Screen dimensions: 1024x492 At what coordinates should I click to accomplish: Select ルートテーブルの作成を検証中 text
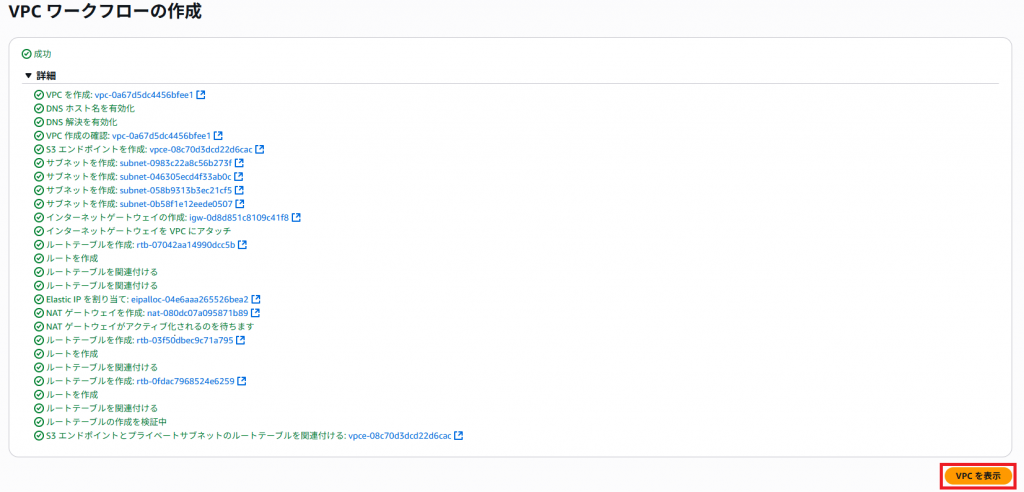pos(106,421)
